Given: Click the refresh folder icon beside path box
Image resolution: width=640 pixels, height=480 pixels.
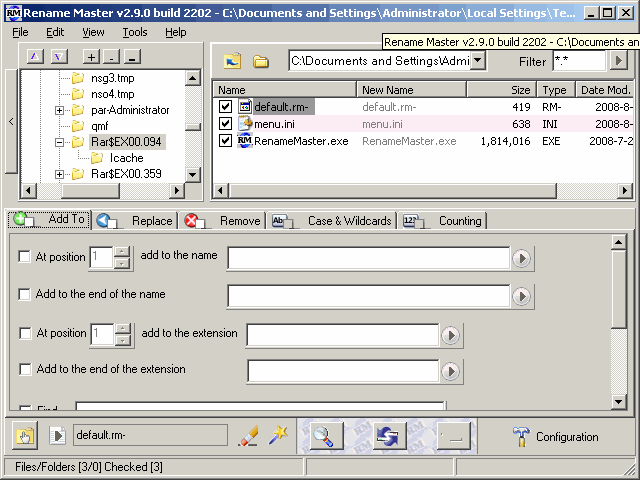Looking at the screenshot, I should point(232,61).
